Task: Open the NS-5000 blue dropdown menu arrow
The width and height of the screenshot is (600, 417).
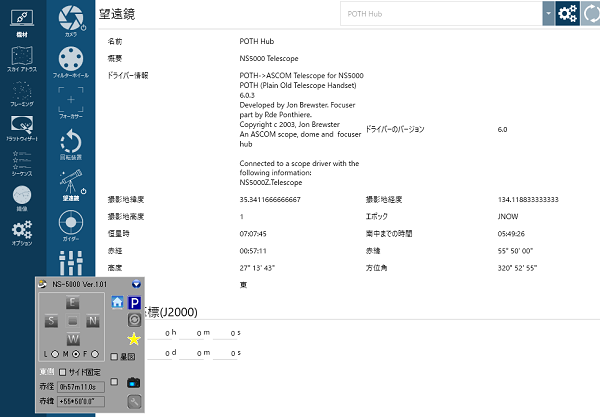Action: pos(136,284)
